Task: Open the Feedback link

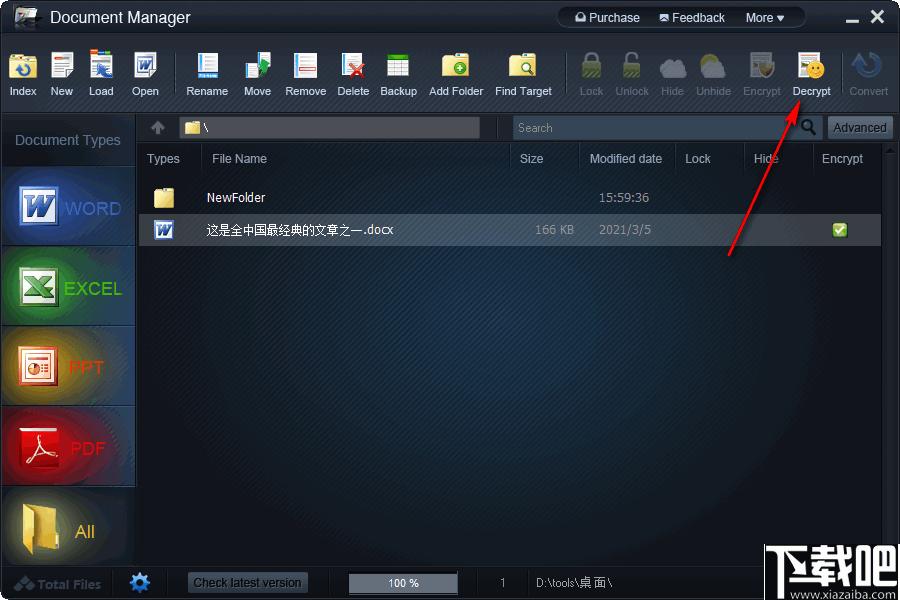Action: point(692,18)
